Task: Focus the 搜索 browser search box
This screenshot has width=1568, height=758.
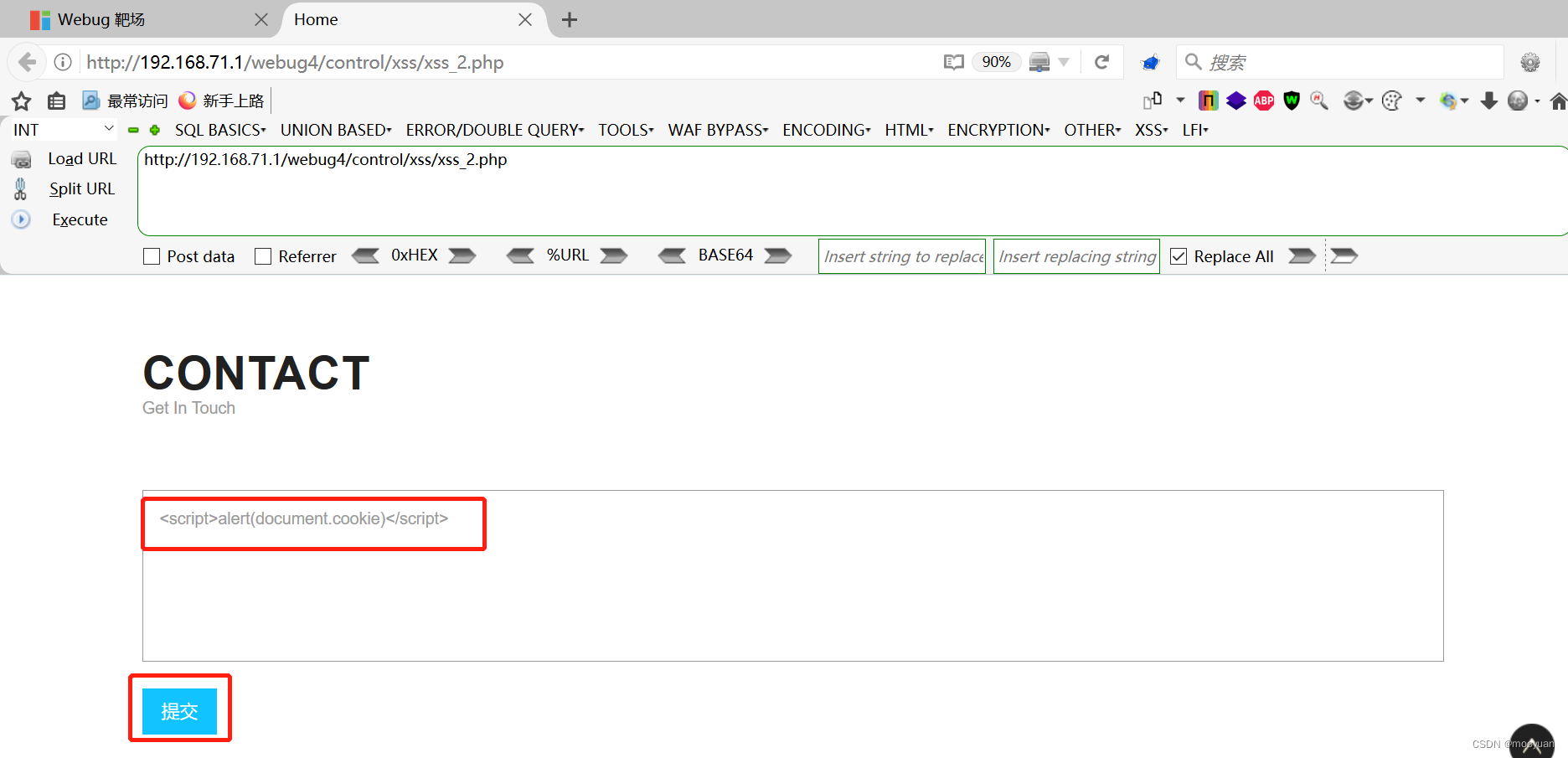Action: click(x=1340, y=62)
